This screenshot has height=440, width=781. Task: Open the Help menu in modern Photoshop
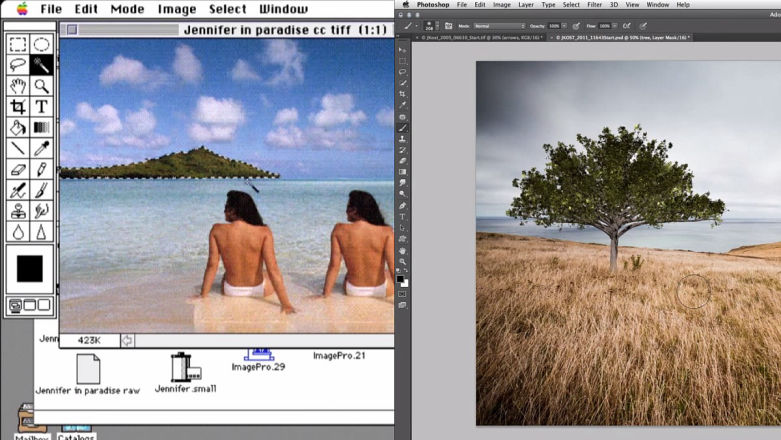683,4
